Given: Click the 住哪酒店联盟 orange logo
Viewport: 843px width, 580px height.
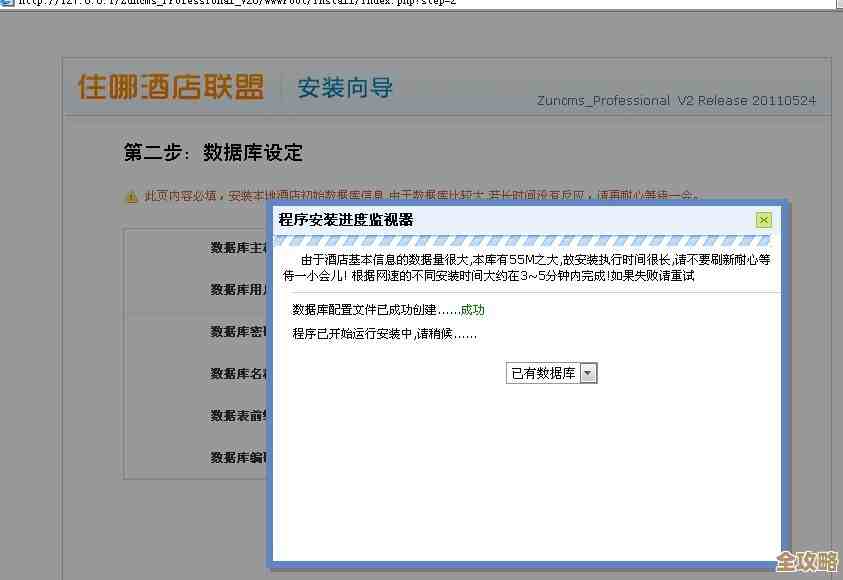Looking at the screenshot, I should tap(168, 88).
